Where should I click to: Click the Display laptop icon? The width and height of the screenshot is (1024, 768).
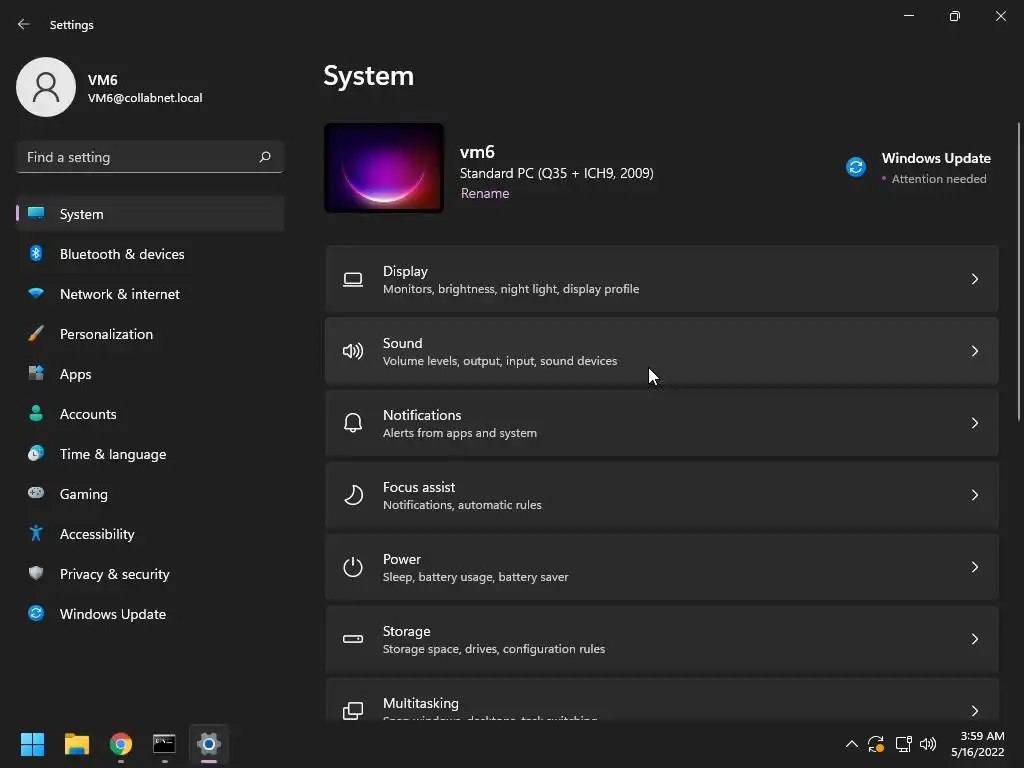[x=353, y=280]
